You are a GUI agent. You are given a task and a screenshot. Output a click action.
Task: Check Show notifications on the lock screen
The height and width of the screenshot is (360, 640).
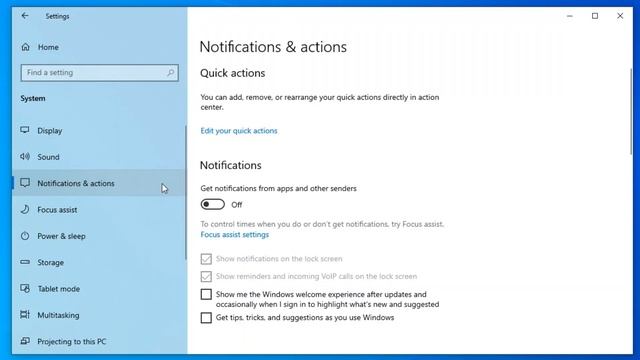(x=206, y=259)
